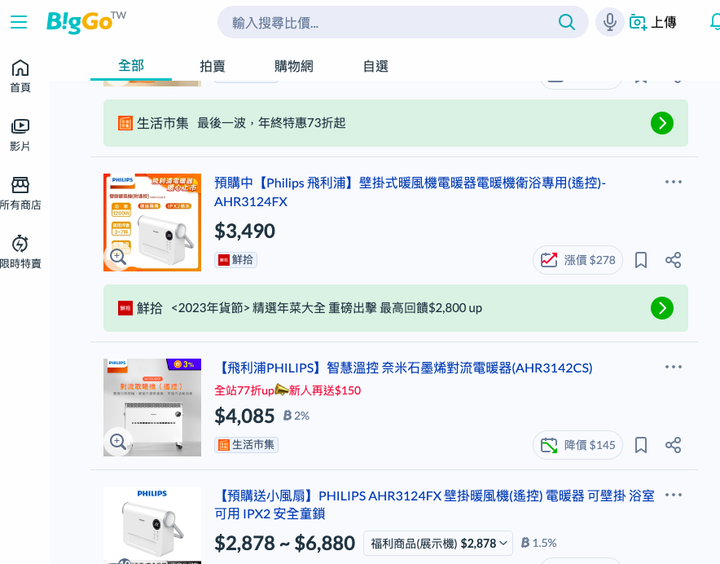
Task: Click 全站77折up 新人再送$150 promo text
Action: (x=288, y=390)
